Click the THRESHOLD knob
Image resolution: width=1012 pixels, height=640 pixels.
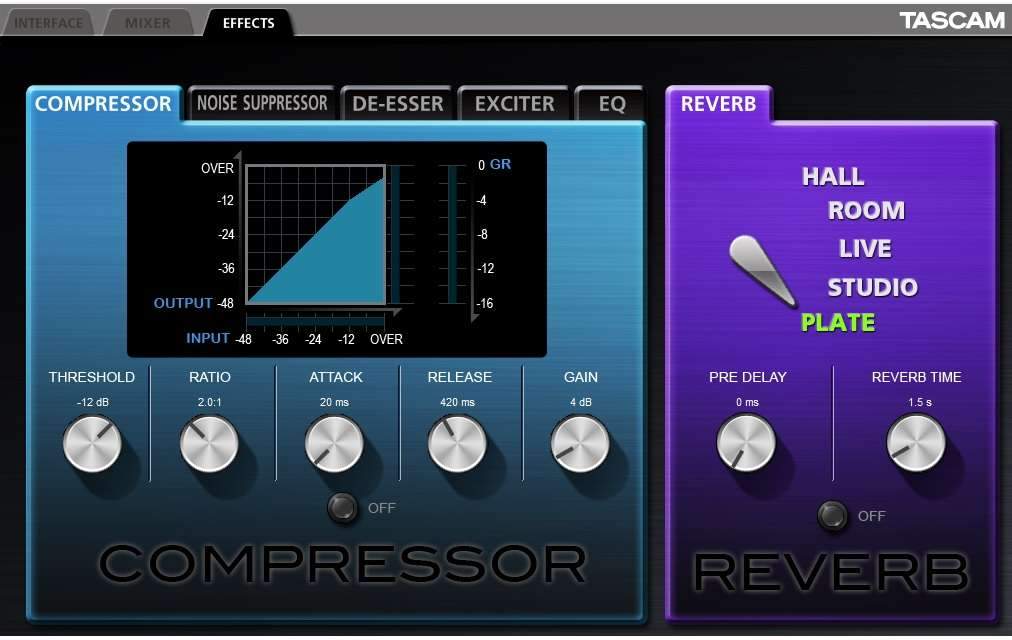(x=92, y=444)
